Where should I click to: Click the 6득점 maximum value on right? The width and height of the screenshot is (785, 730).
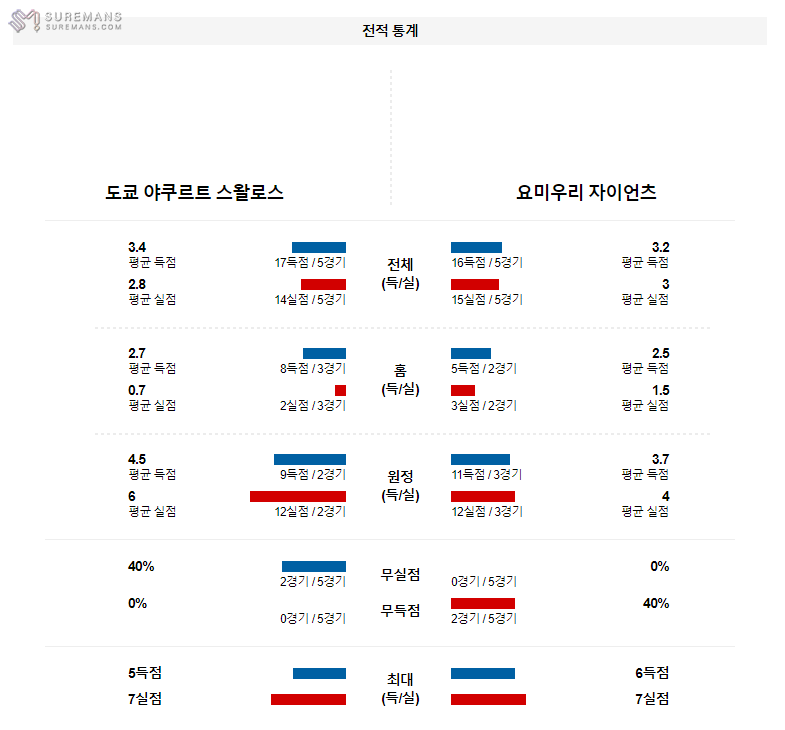click(x=650, y=673)
